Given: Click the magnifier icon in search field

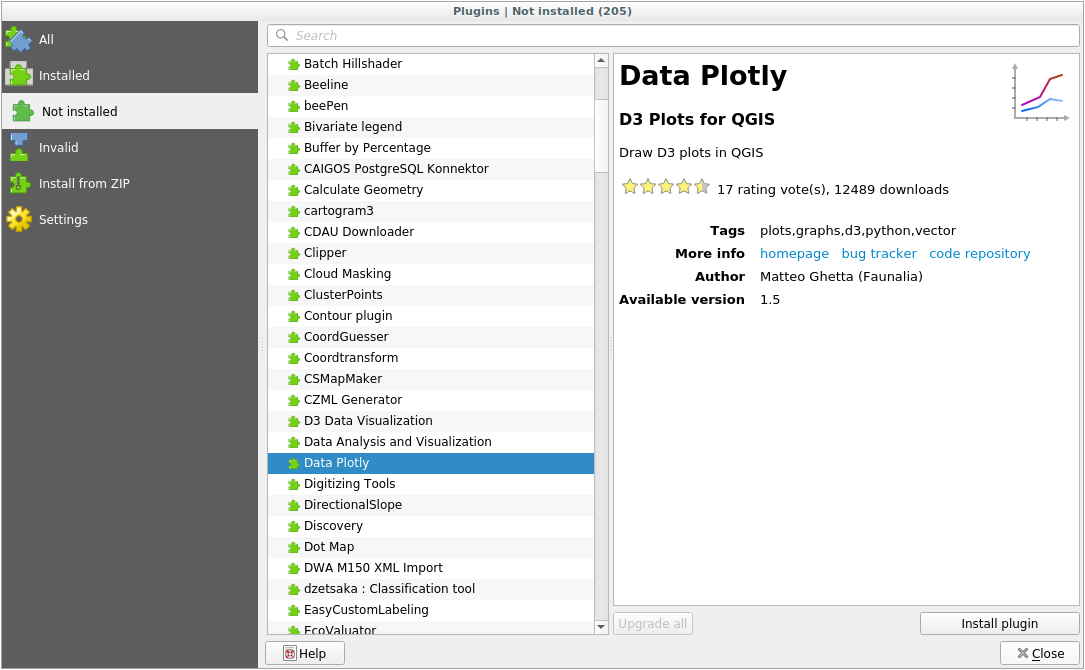Looking at the screenshot, I should point(282,36).
